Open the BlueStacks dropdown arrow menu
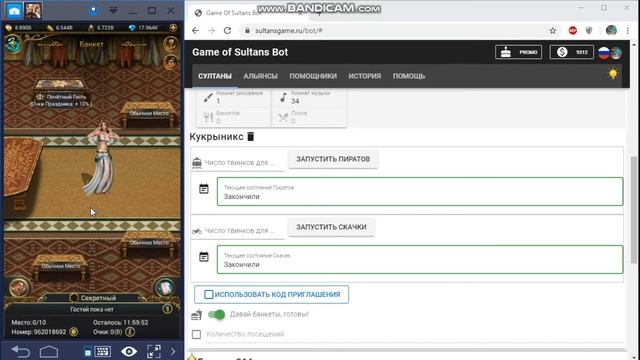Screen dimensions: 640x360 (113, 11)
